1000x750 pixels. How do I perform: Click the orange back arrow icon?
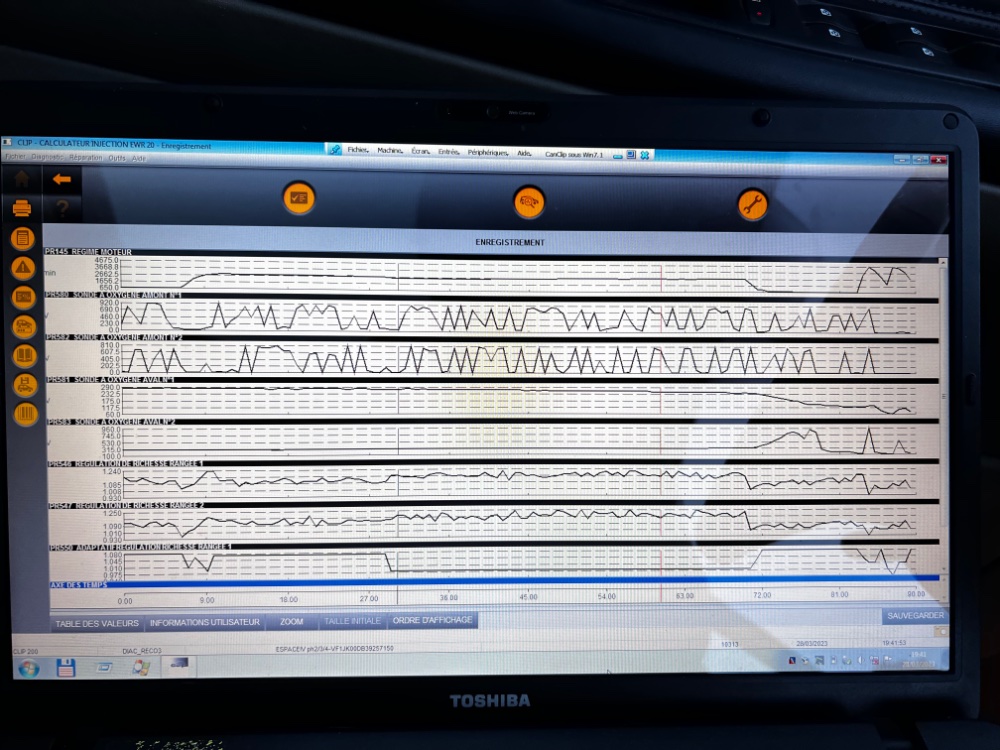tap(62, 180)
